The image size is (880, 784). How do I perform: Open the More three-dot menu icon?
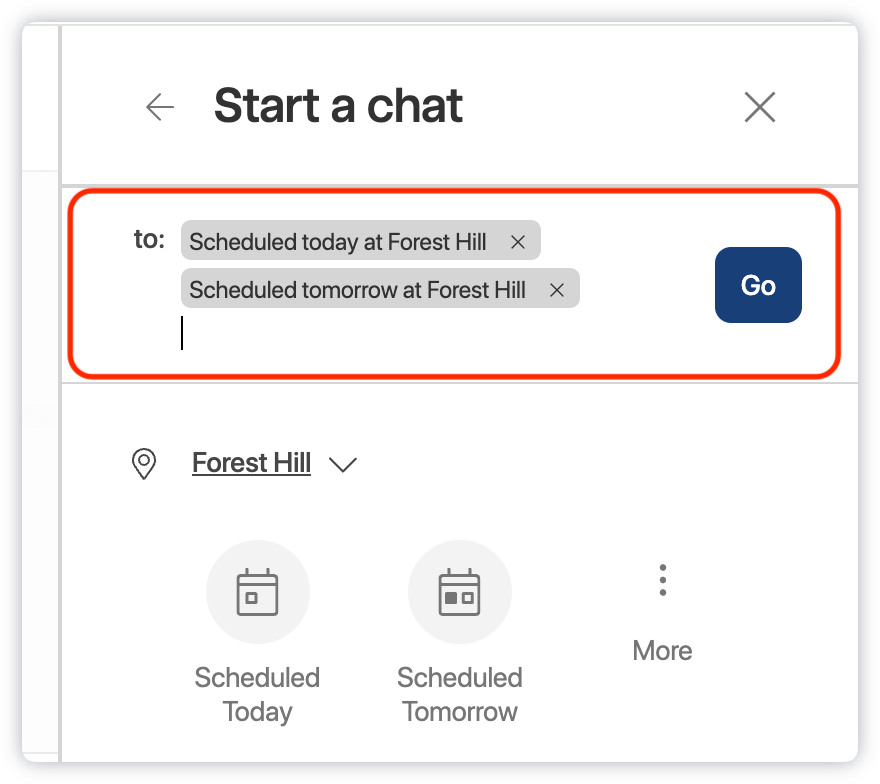coord(662,580)
